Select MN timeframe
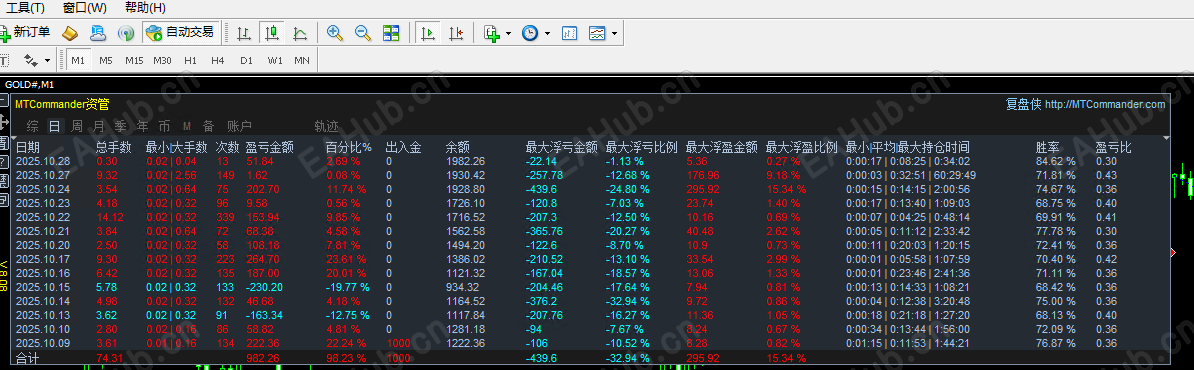The height and width of the screenshot is (370, 1194). [302, 59]
